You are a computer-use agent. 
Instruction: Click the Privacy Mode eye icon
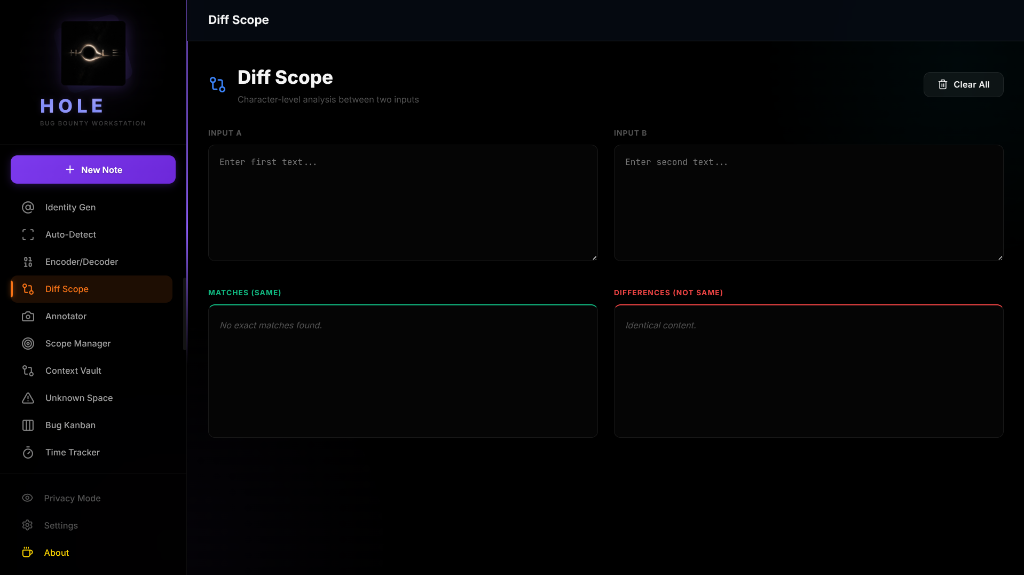[x=27, y=498]
